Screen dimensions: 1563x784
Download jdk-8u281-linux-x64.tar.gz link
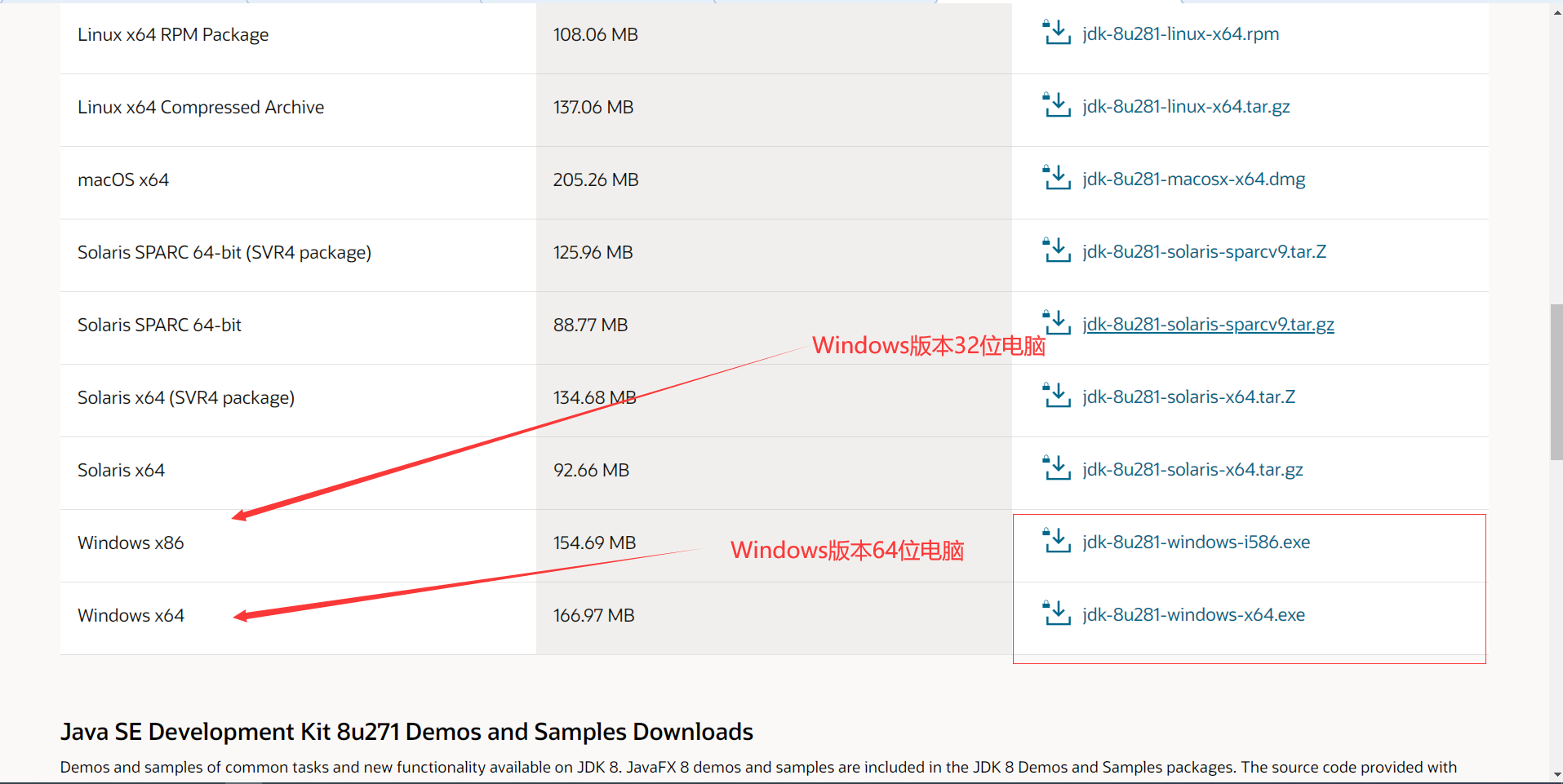pyautogui.click(x=1186, y=107)
